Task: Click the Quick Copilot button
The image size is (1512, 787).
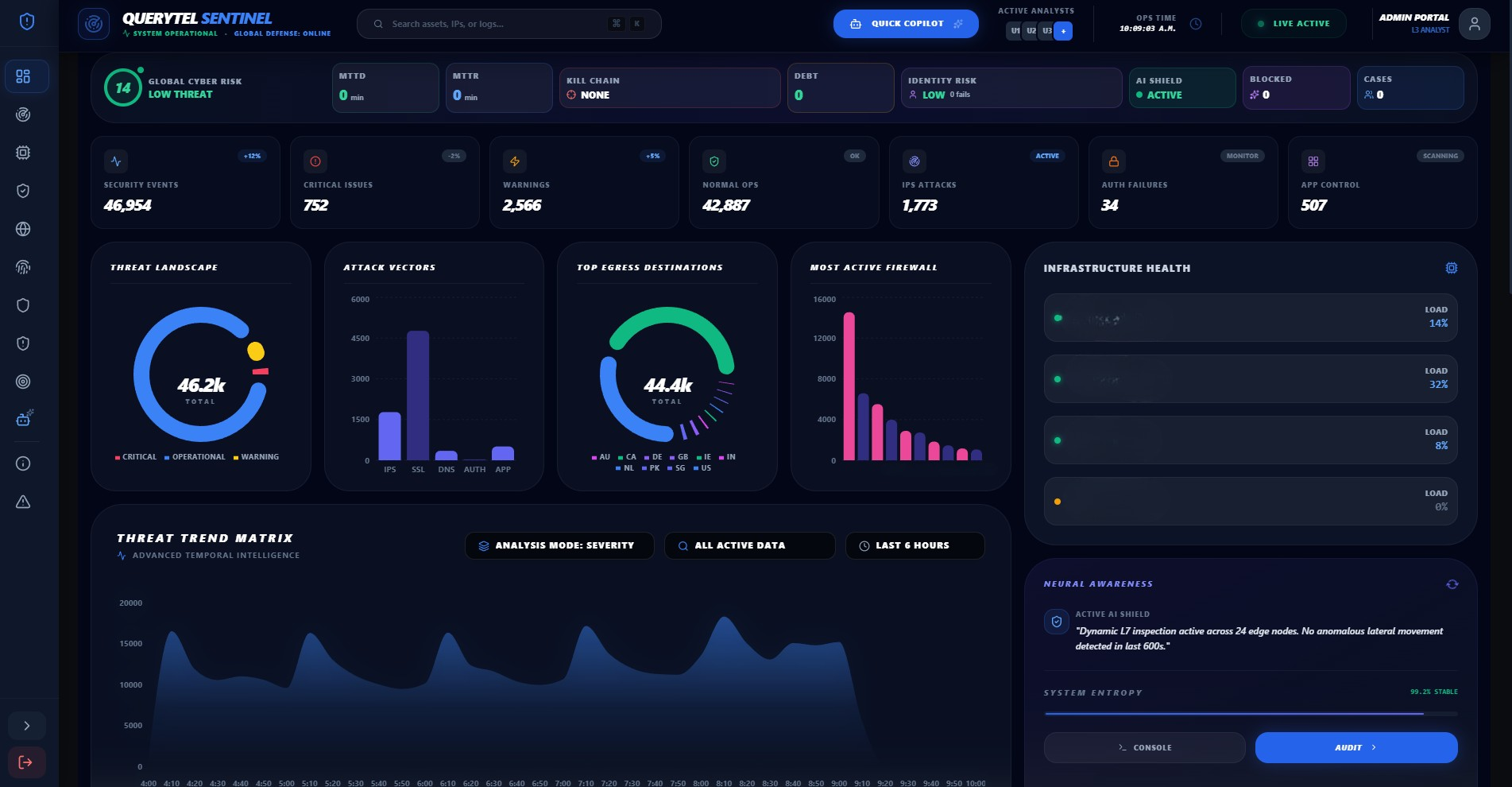Action: (x=905, y=24)
